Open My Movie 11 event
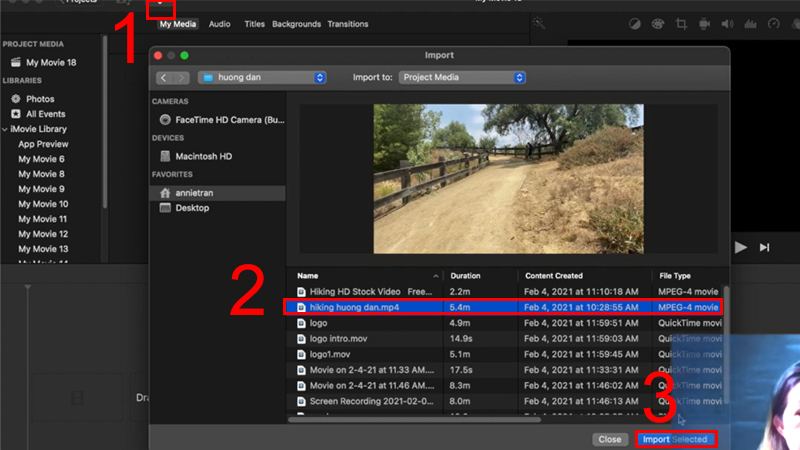This screenshot has width=800, height=450. (43, 219)
